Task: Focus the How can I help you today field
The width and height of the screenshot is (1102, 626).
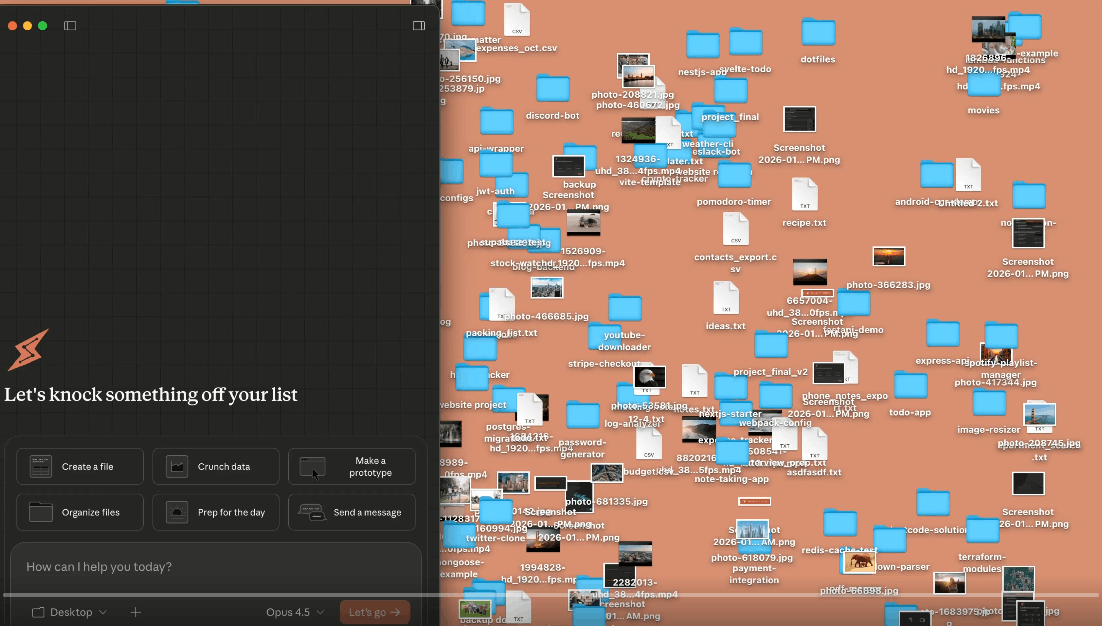Action: coord(215,566)
